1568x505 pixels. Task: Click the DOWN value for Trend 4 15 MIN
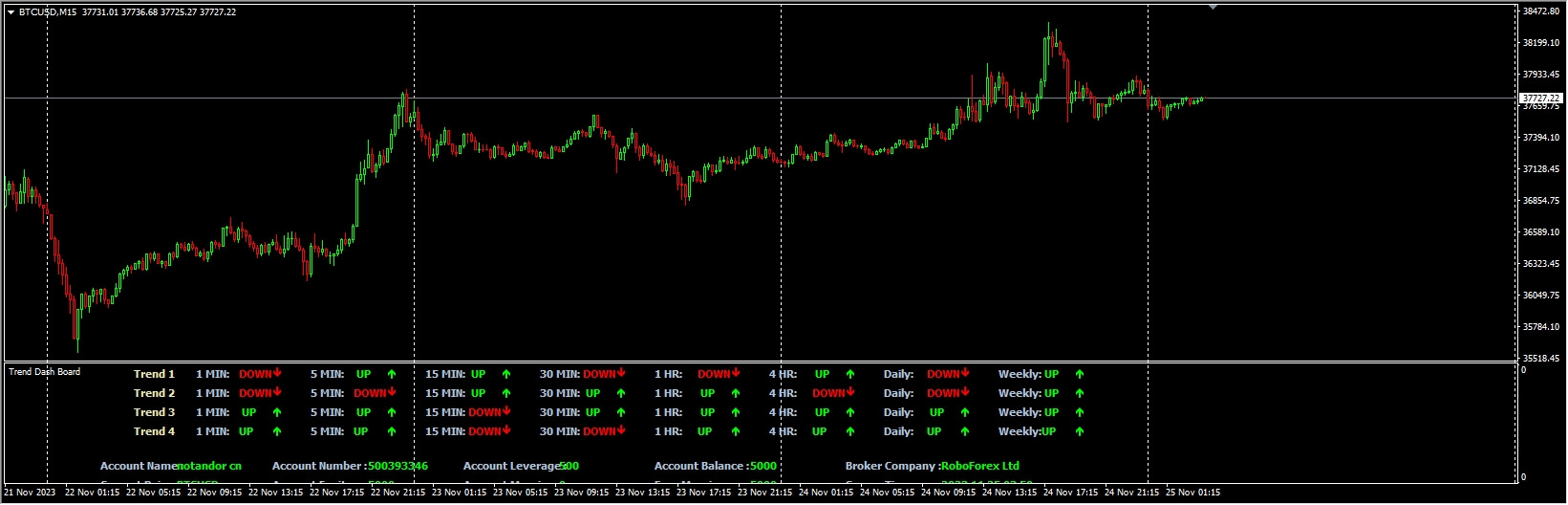pyautogui.click(x=484, y=431)
